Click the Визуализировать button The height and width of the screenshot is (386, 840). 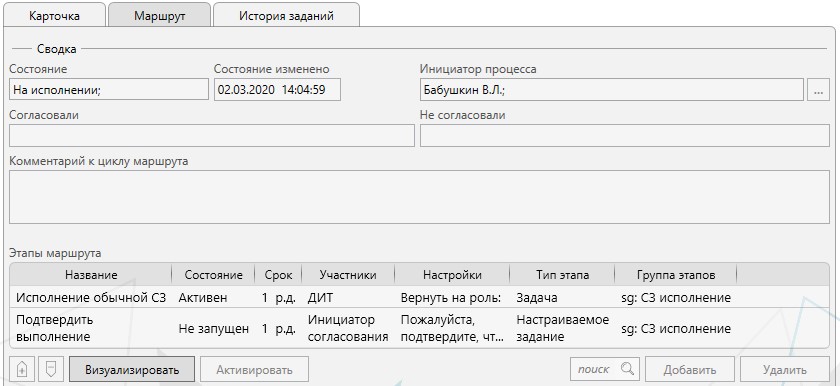tap(132, 369)
